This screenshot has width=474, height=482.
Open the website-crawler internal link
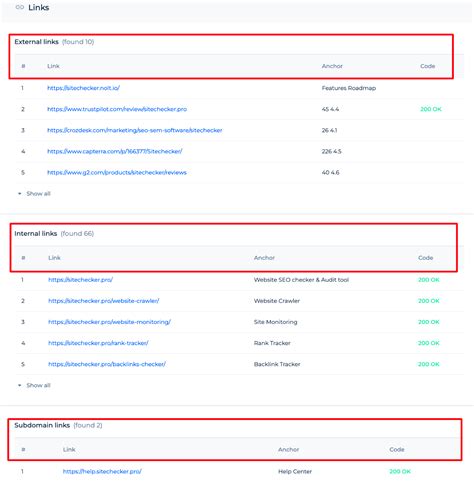104,301
